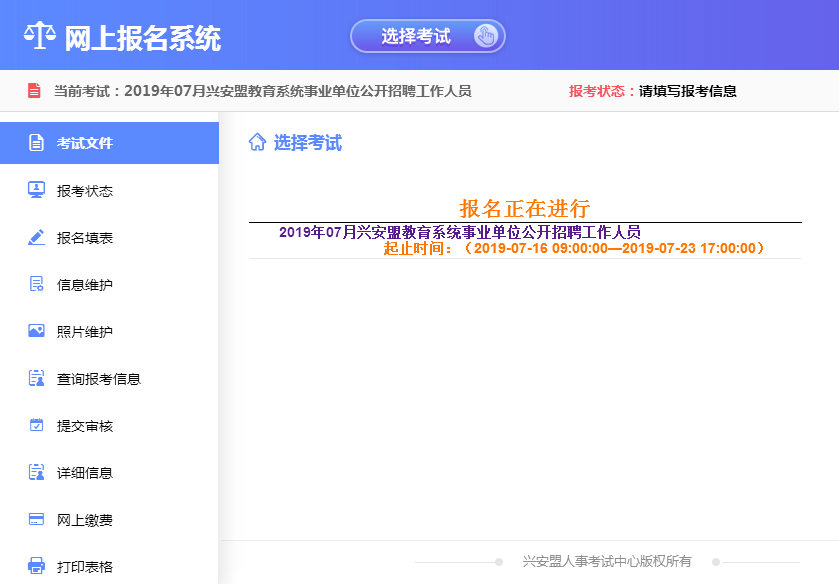This screenshot has width=839, height=584.
Task: Go to 查询报考信息 menu entry
Action: point(98,379)
